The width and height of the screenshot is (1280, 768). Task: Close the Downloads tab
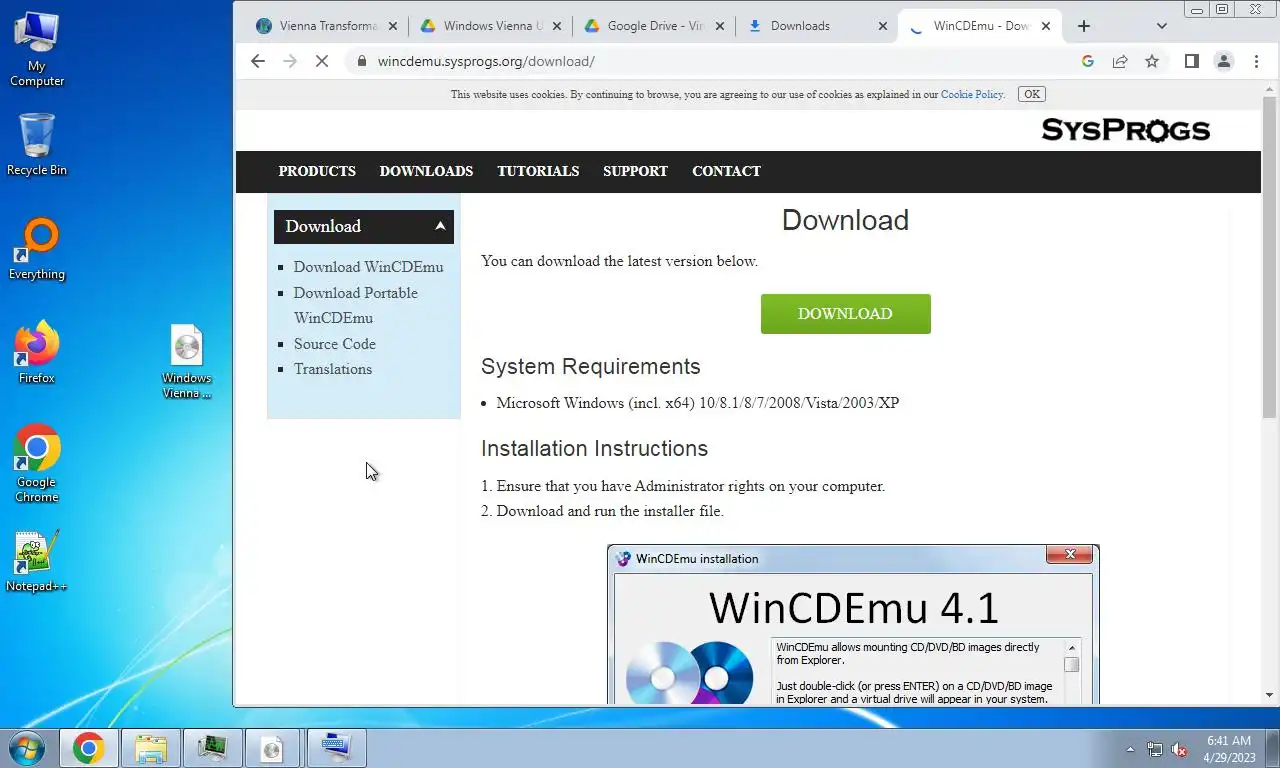[x=882, y=26]
